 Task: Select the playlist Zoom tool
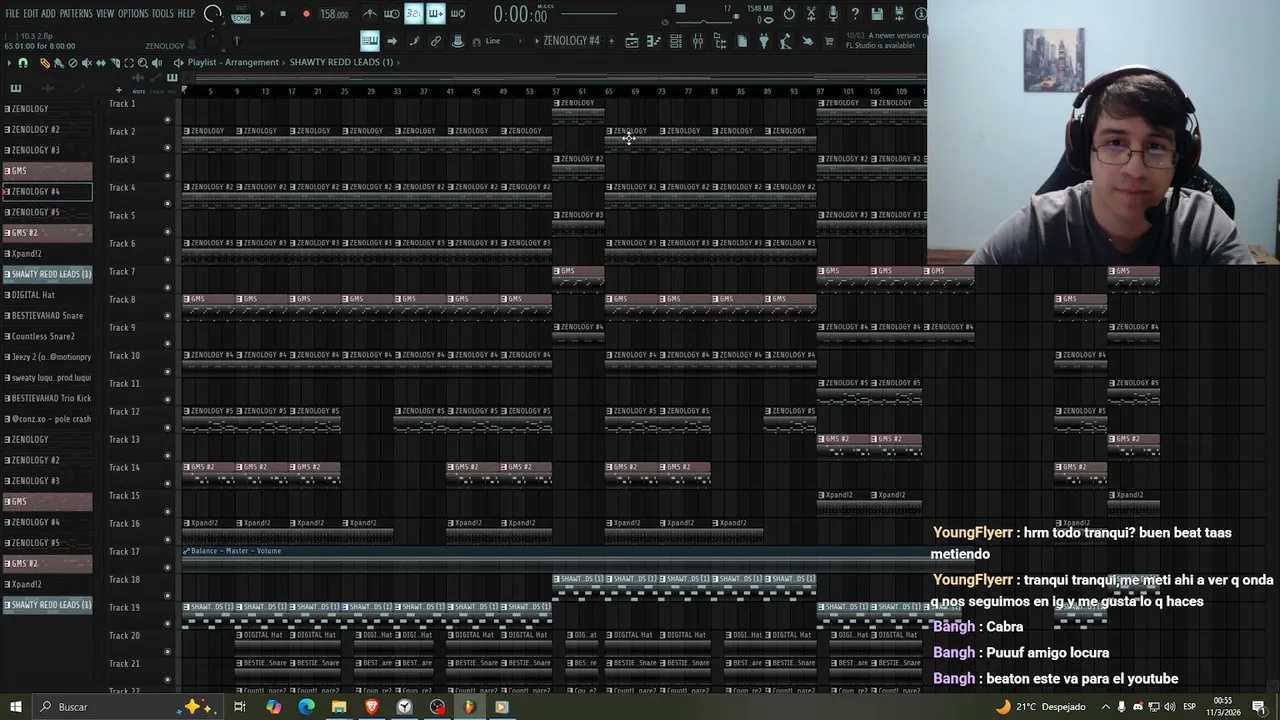pyautogui.click(x=143, y=62)
